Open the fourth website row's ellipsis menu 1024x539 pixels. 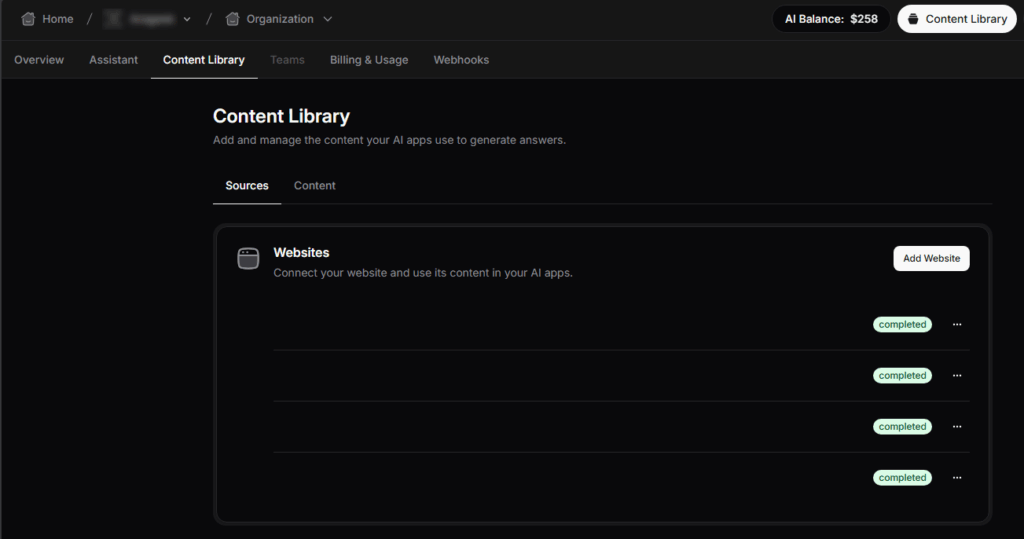[957, 478]
